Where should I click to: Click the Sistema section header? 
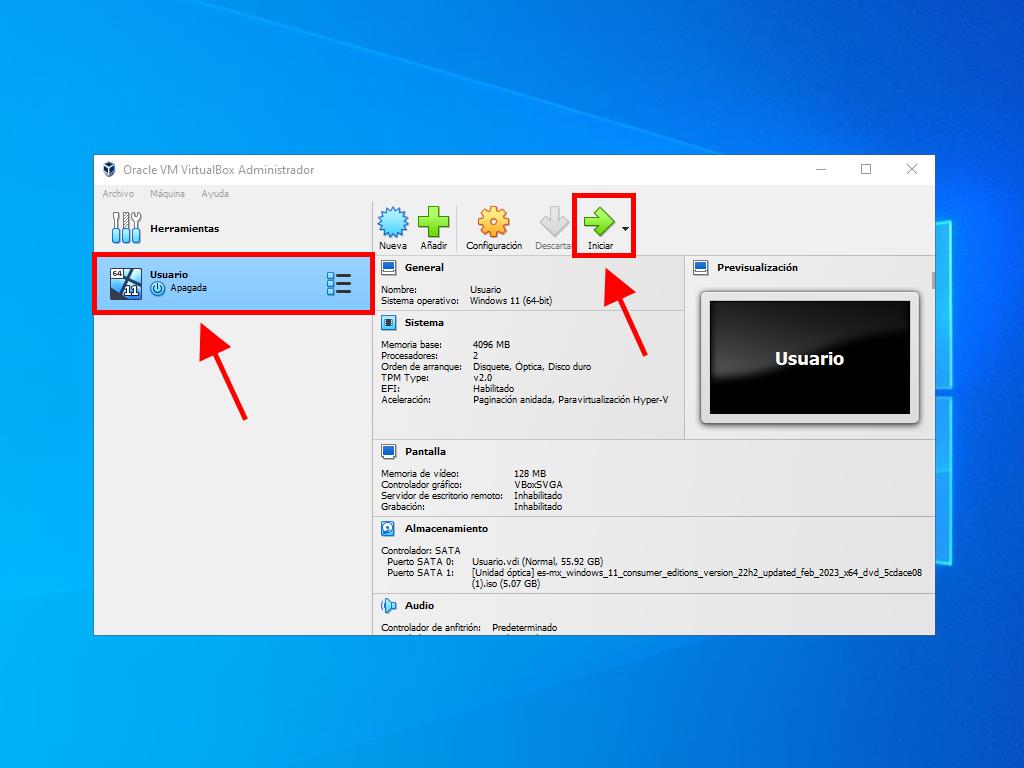424,323
